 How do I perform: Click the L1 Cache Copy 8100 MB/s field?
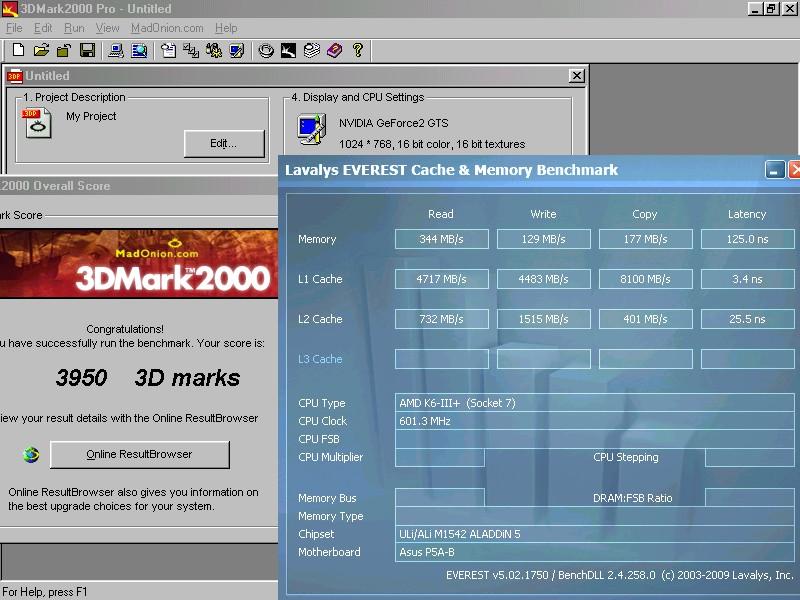(645, 279)
